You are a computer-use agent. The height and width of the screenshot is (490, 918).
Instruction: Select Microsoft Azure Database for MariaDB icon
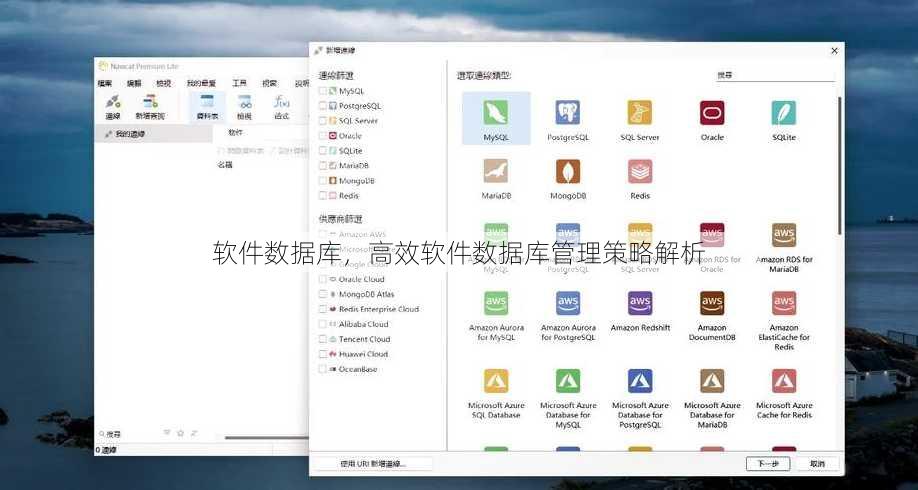coord(712,381)
